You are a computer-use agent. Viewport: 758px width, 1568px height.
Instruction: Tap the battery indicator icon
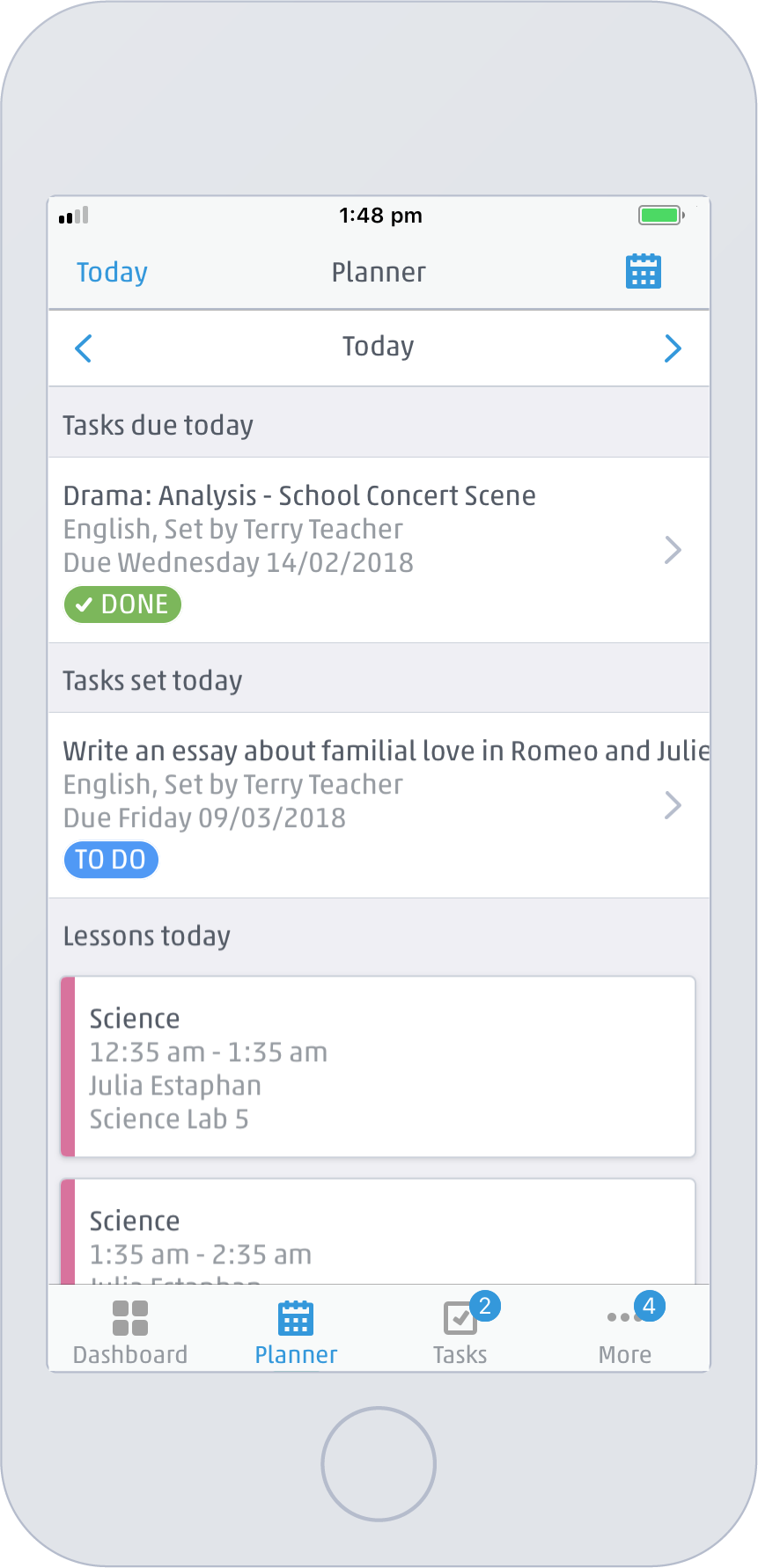tap(658, 214)
